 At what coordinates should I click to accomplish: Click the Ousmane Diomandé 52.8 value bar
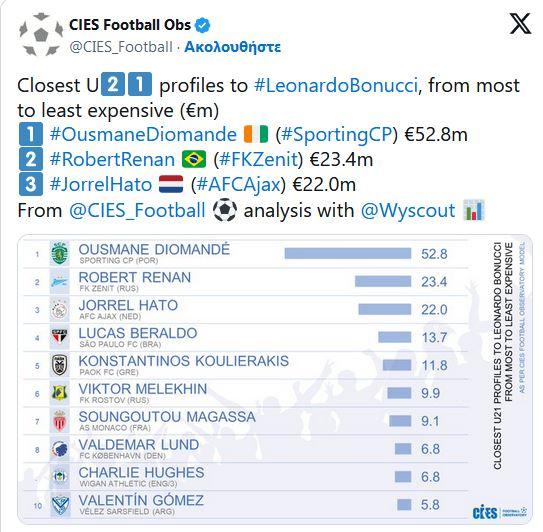click(348, 254)
